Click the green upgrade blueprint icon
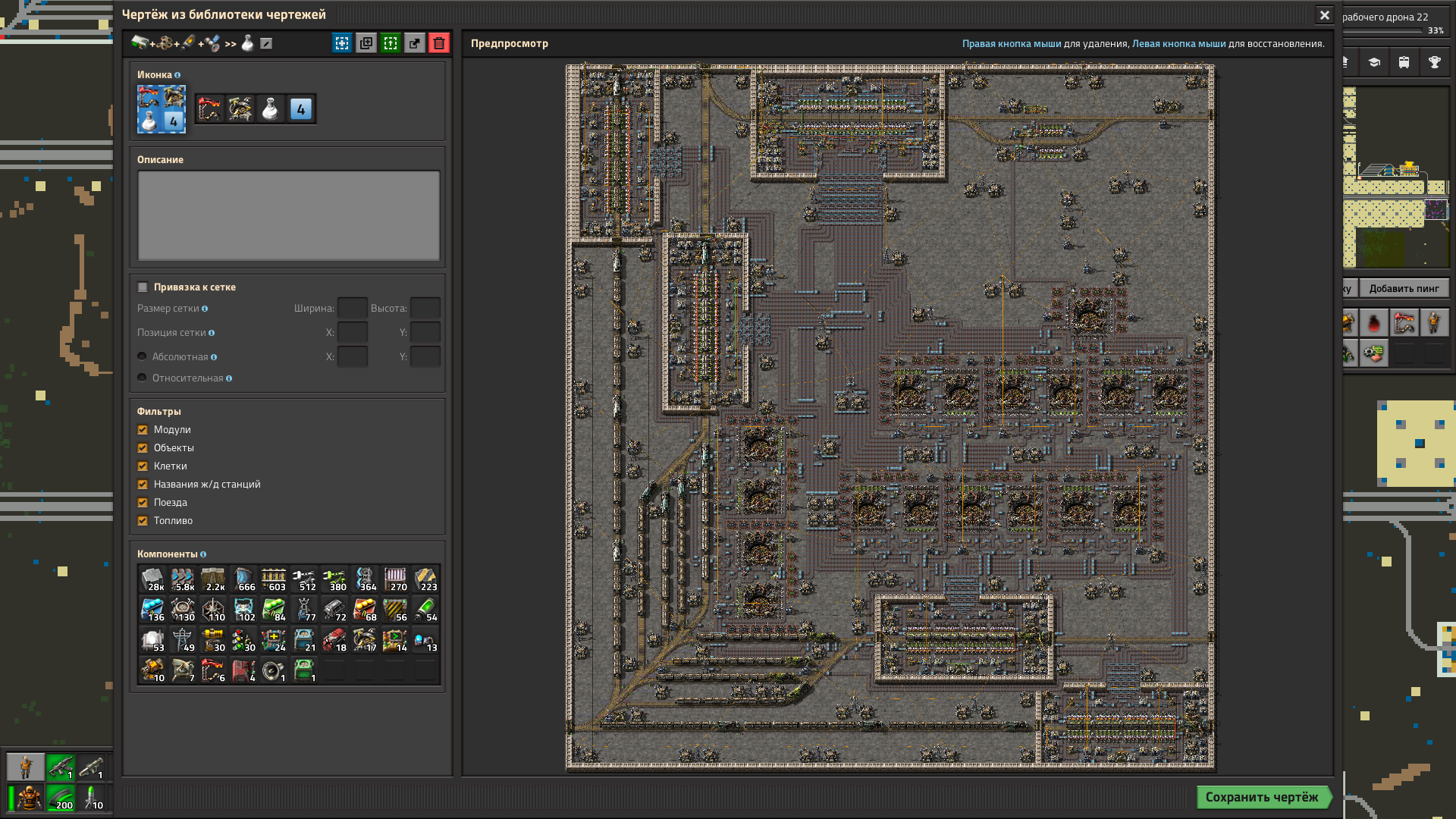 (x=391, y=43)
